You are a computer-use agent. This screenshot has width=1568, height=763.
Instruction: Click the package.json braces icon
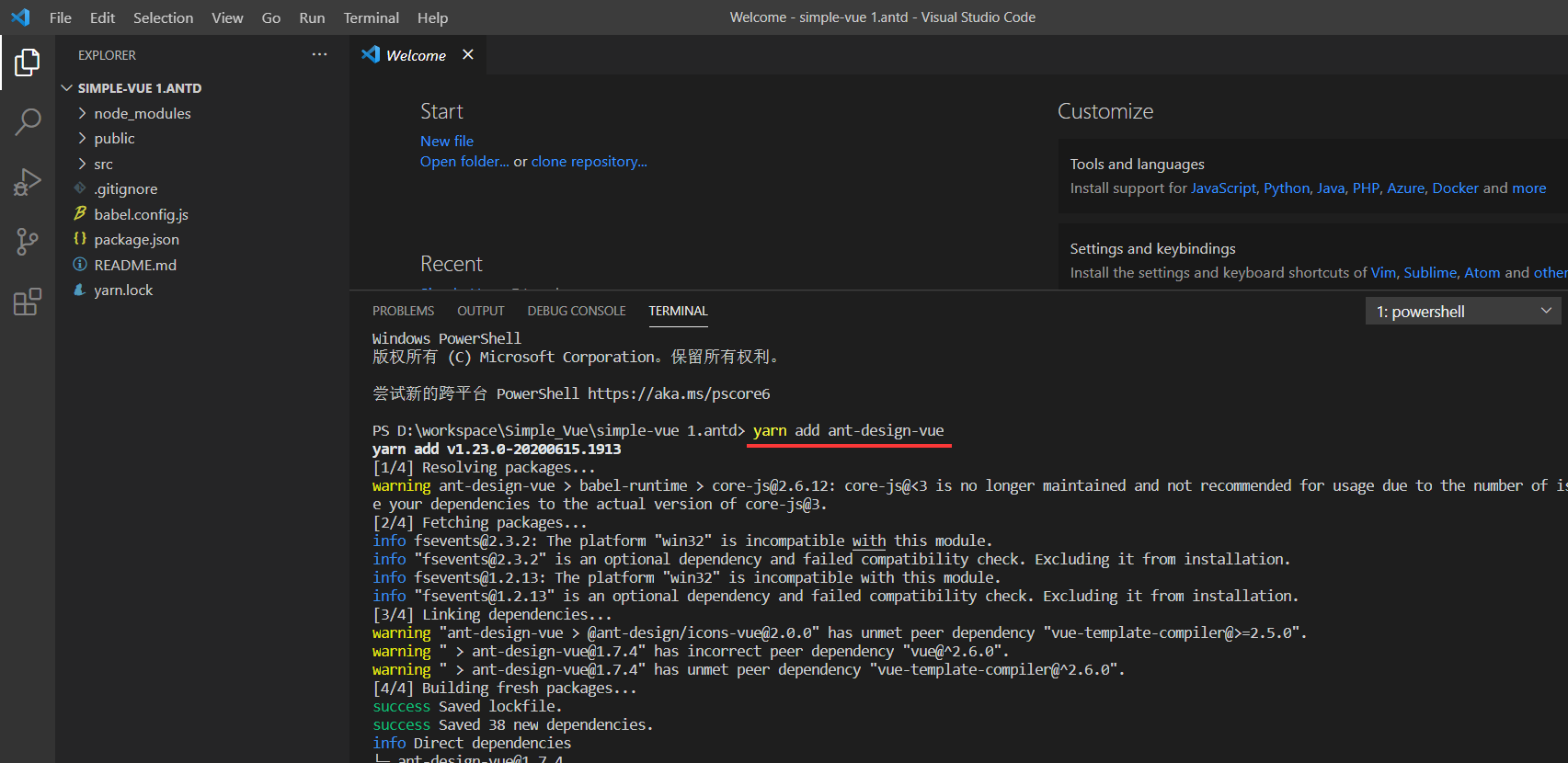[x=80, y=239]
